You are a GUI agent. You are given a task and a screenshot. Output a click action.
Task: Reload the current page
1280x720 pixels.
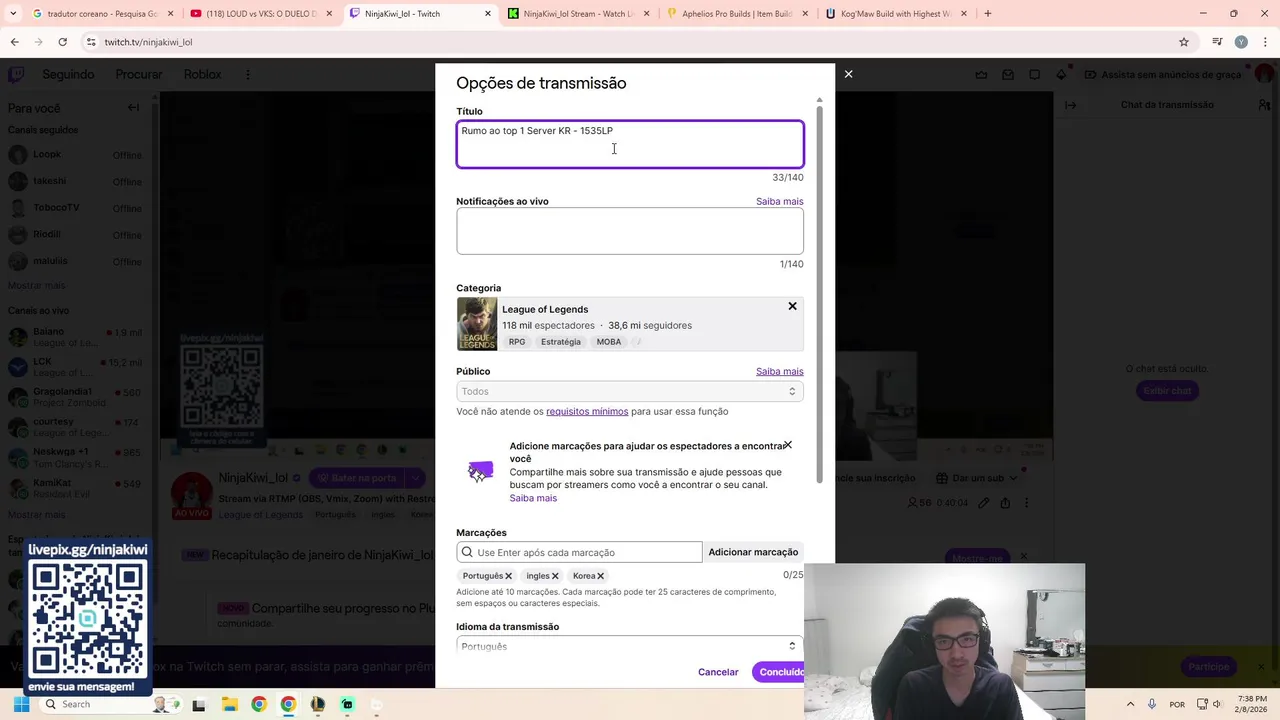click(x=62, y=42)
